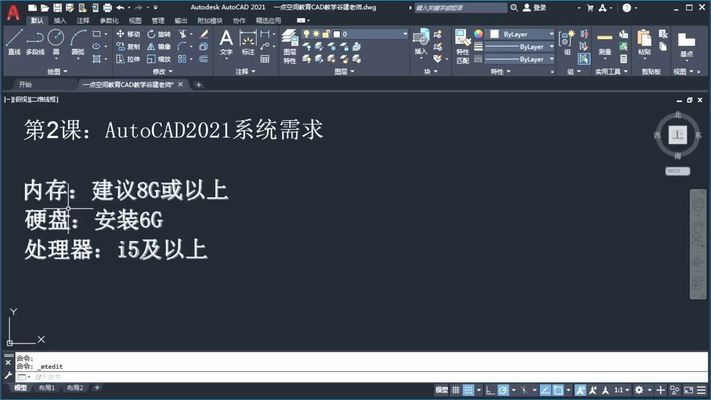711x400 pixels.
Task: Open the object color ByLayer dropdown
Action: click(x=522, y=34)
